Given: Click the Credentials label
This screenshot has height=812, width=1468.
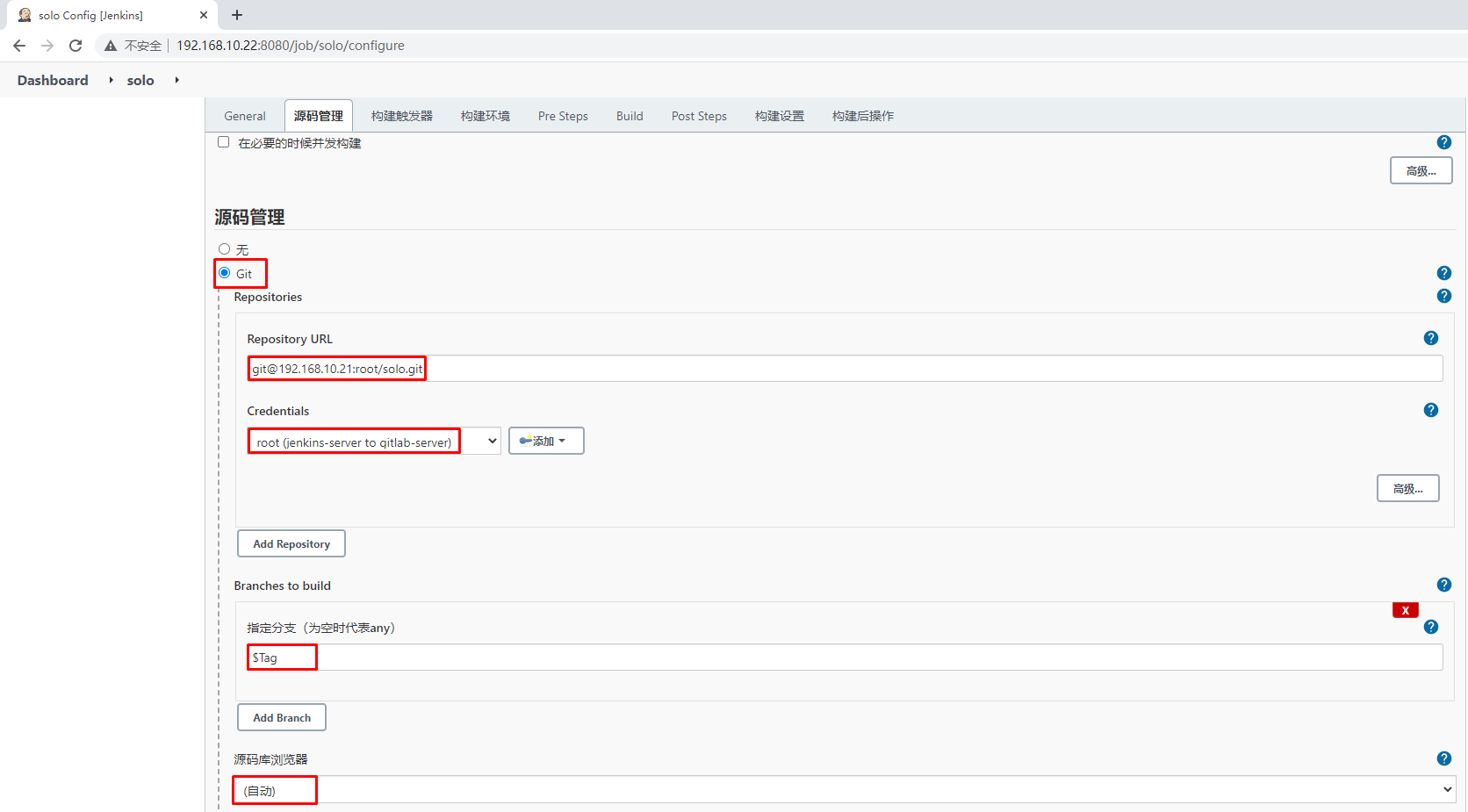Looking at the screenshot, I should 278,411.
